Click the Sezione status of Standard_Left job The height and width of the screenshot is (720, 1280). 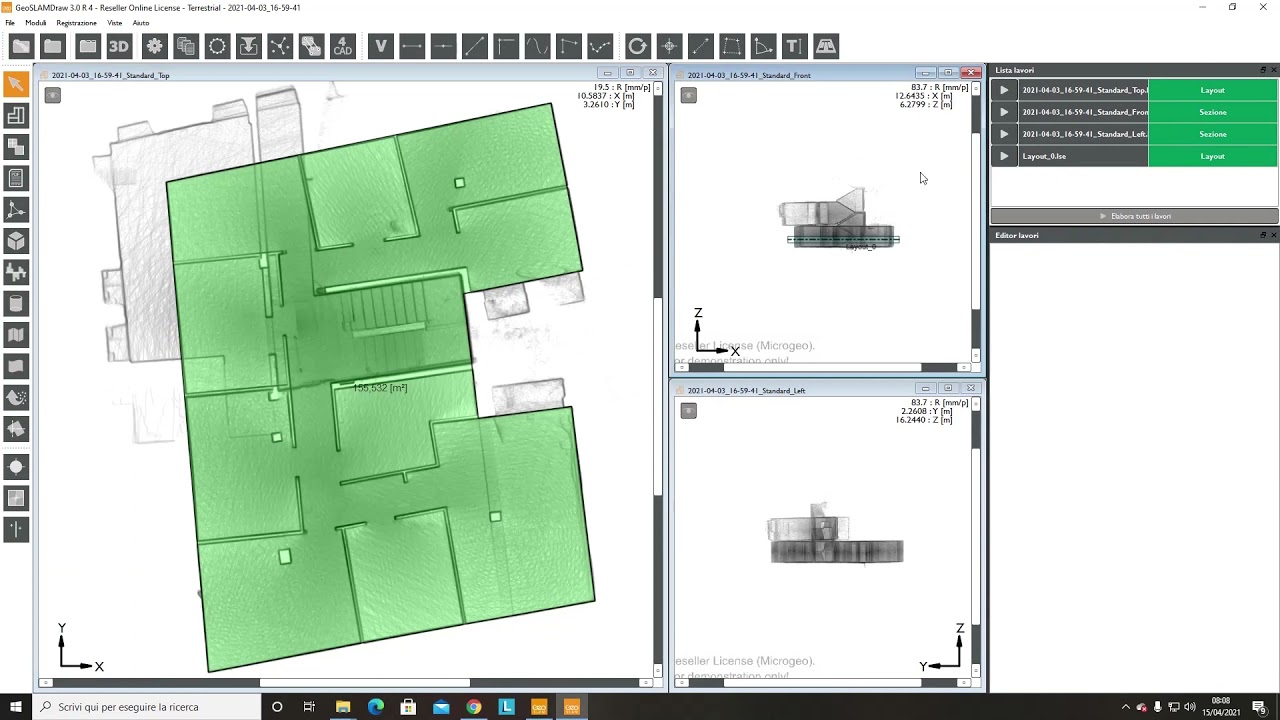[1212, 134]
